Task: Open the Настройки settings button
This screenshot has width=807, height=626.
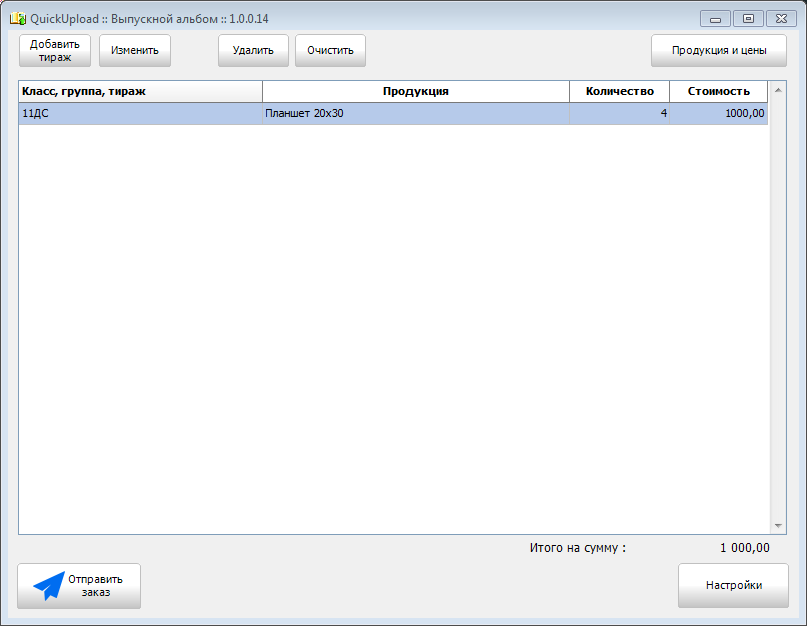Action: pos(733,586)
